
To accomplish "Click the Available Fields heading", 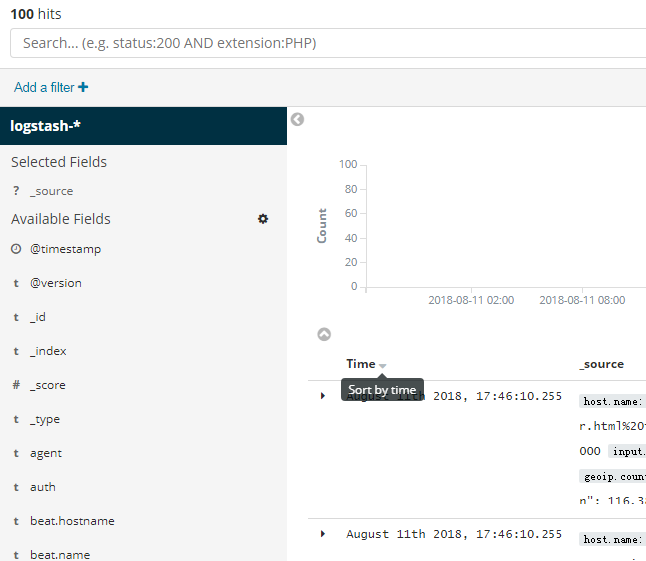I will [61, 219].
